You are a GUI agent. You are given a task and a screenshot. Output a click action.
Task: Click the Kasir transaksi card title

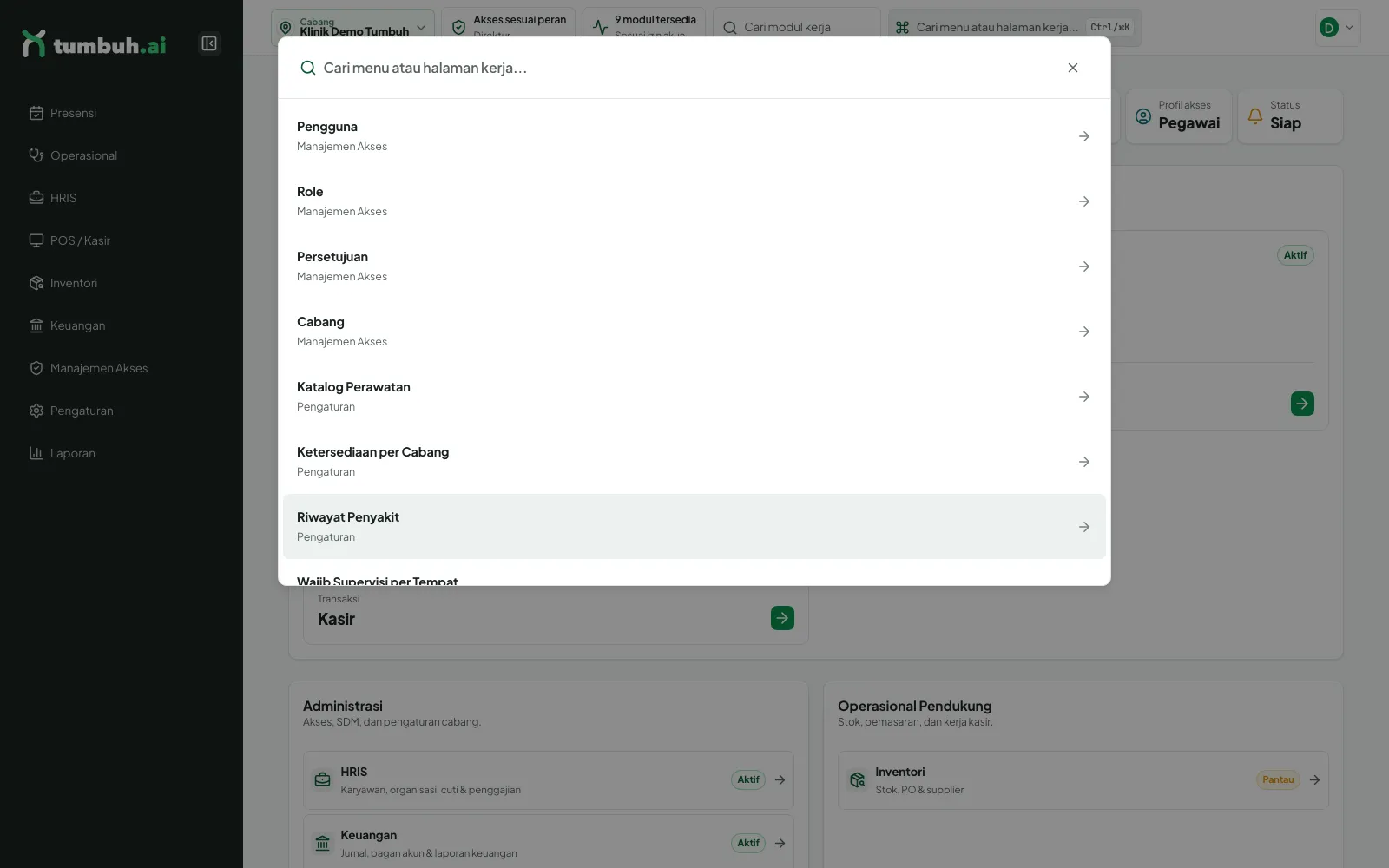coord(336,619)
